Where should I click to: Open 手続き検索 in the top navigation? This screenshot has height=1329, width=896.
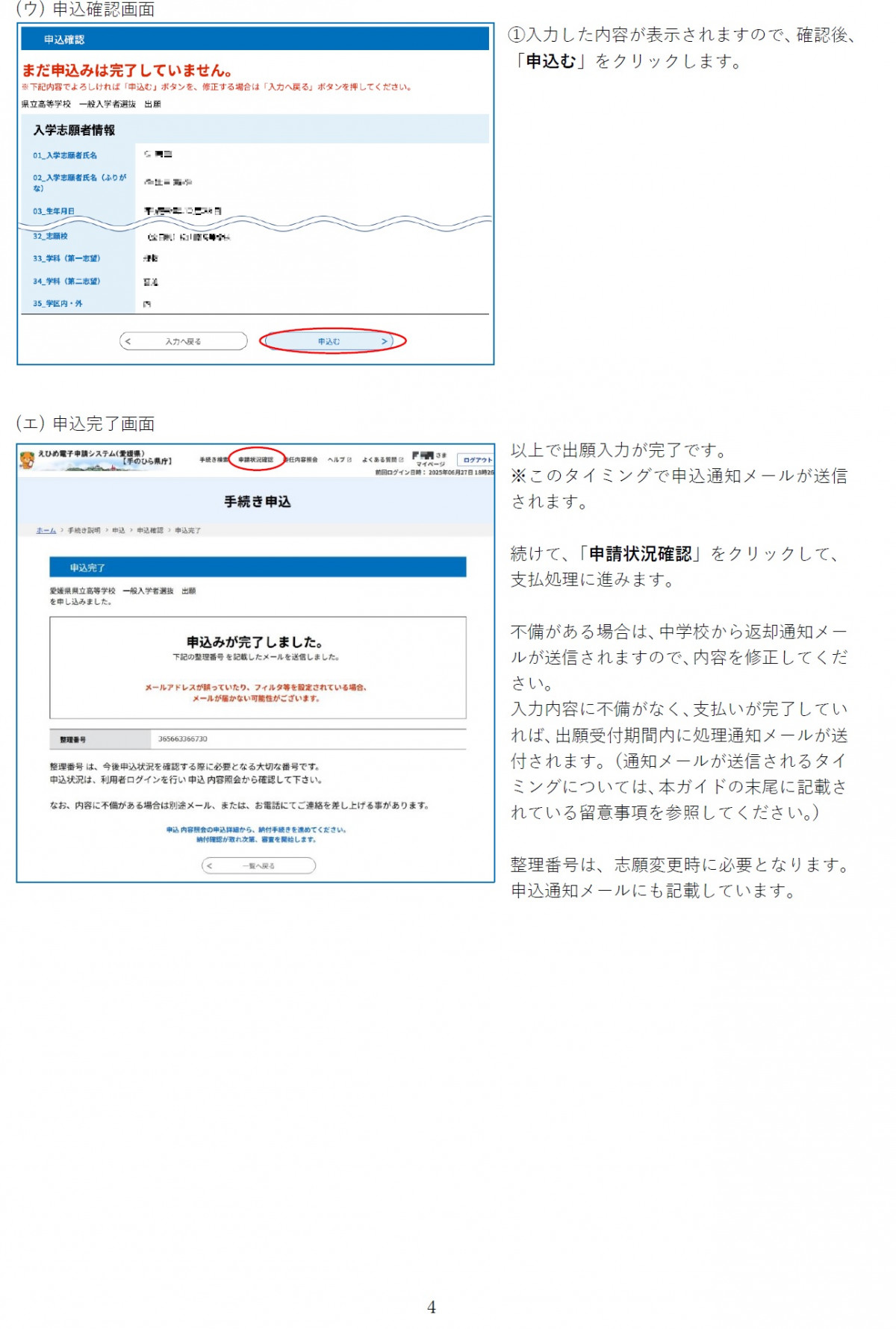click(214, 460)
